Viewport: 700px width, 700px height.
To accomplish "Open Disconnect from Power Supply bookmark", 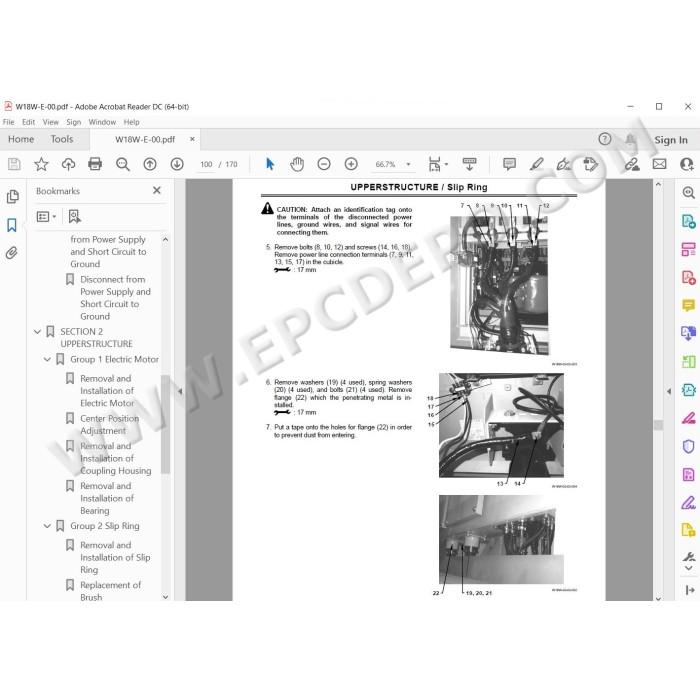I will click(115, 298).
